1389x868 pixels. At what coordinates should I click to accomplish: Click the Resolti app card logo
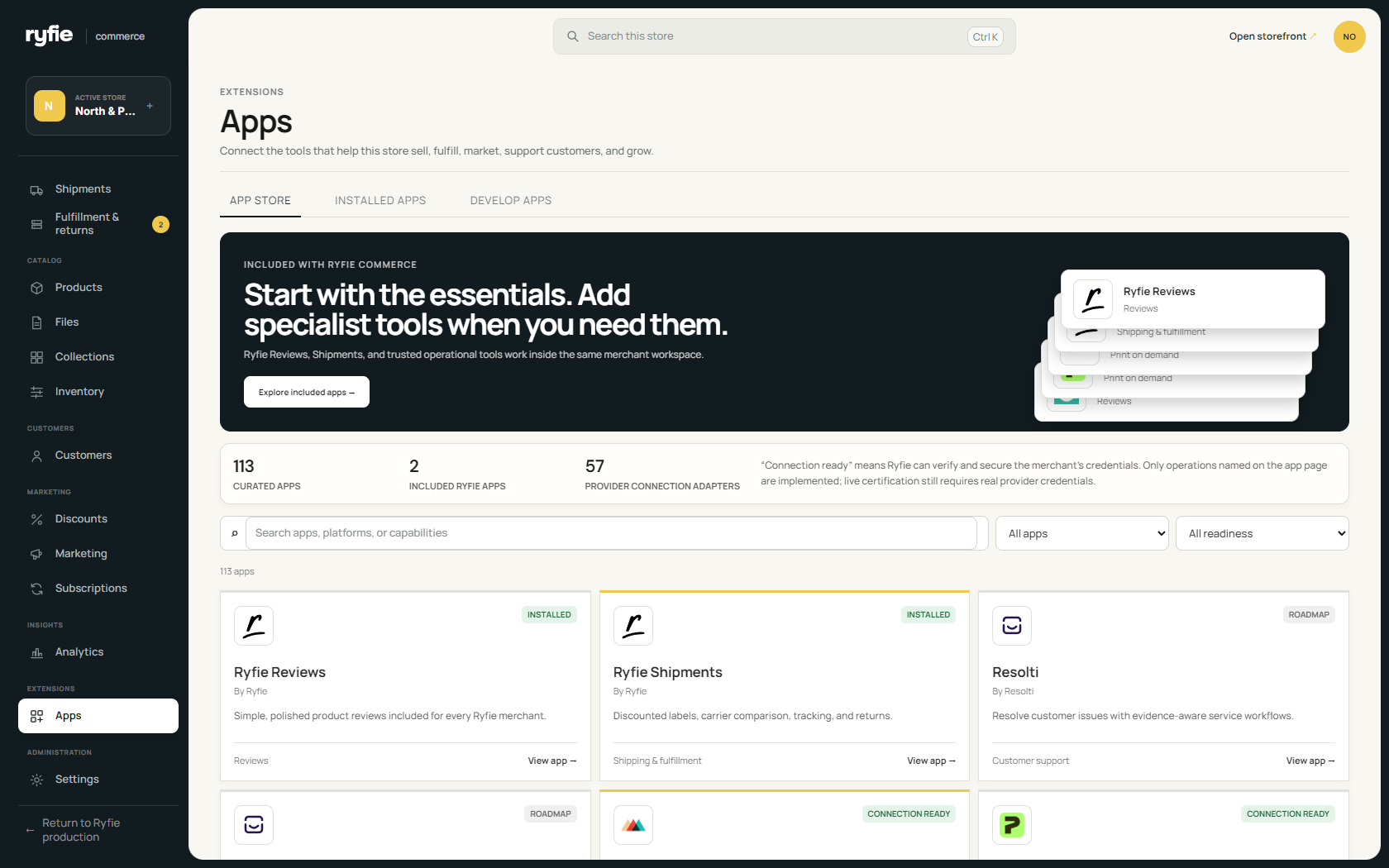(1012, 626)
